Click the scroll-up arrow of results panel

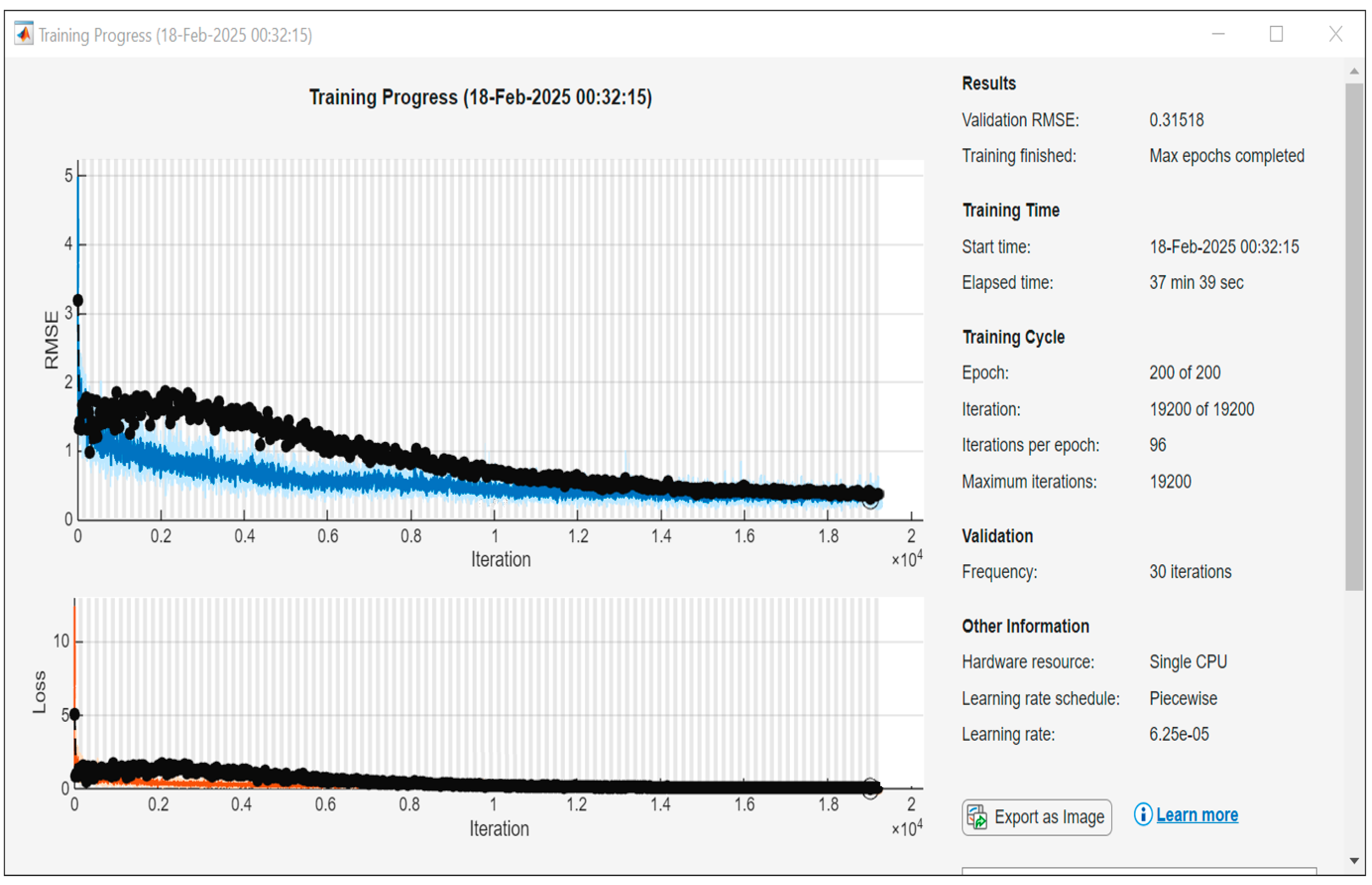tap(1354, 71)
